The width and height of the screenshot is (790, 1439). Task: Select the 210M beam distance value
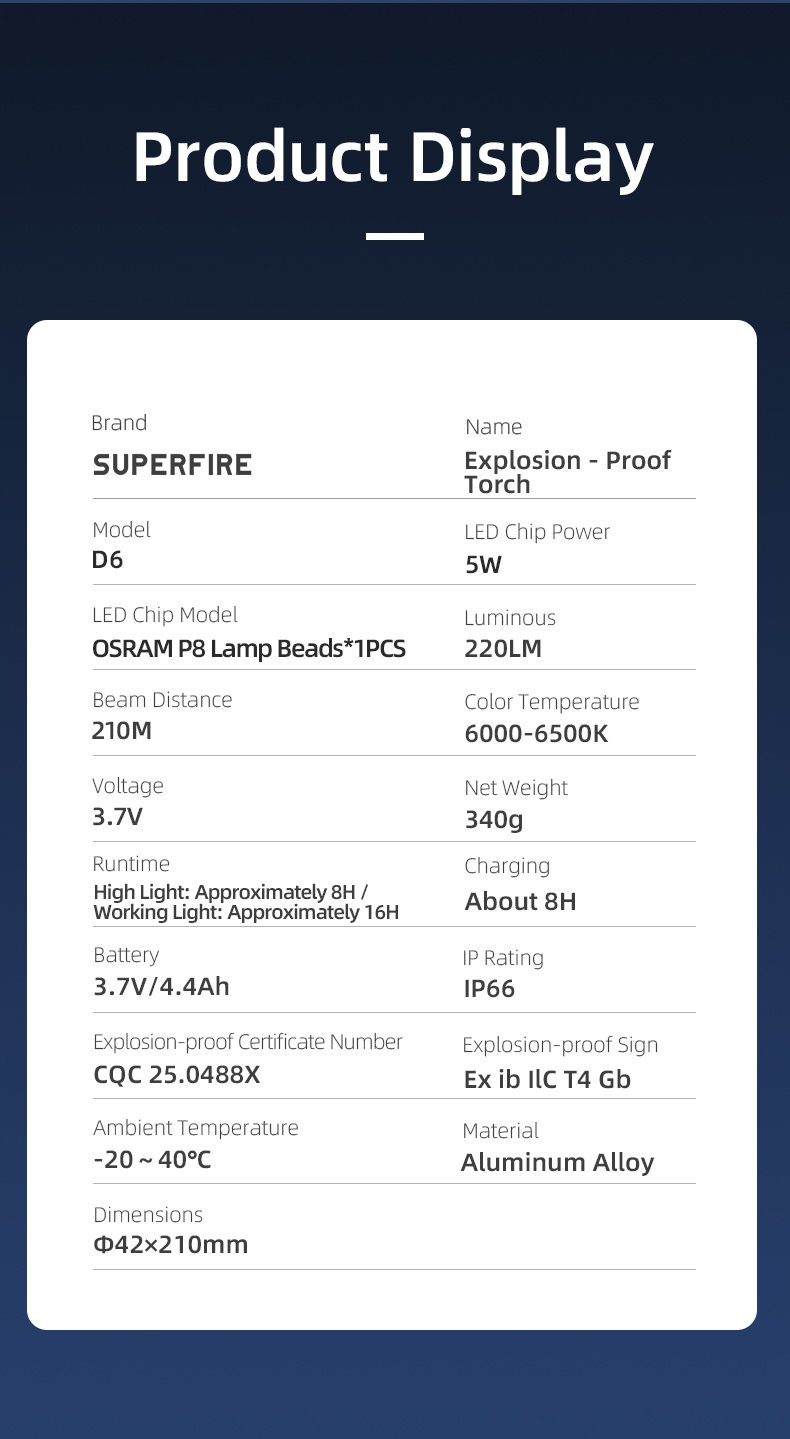click(122, 731)
